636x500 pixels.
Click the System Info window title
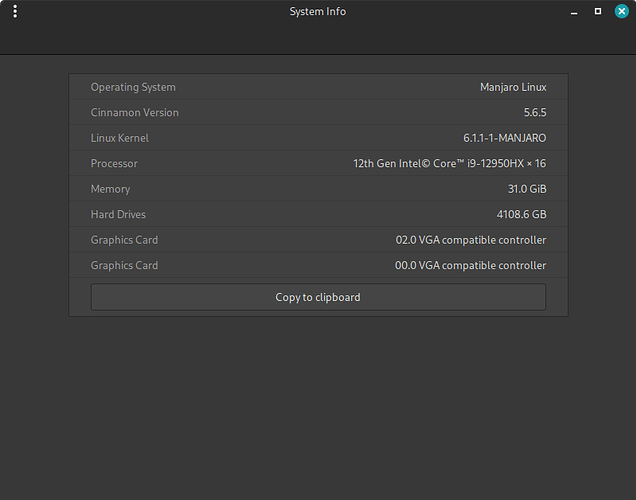pyautogui.click(x=318, y=11)
